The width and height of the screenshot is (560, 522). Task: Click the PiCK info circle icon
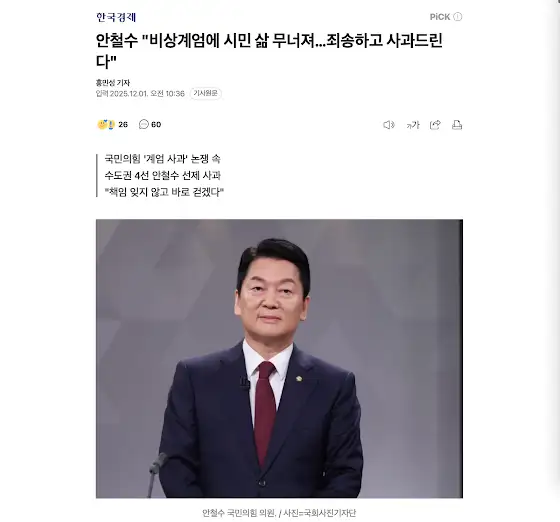point(458,17)
